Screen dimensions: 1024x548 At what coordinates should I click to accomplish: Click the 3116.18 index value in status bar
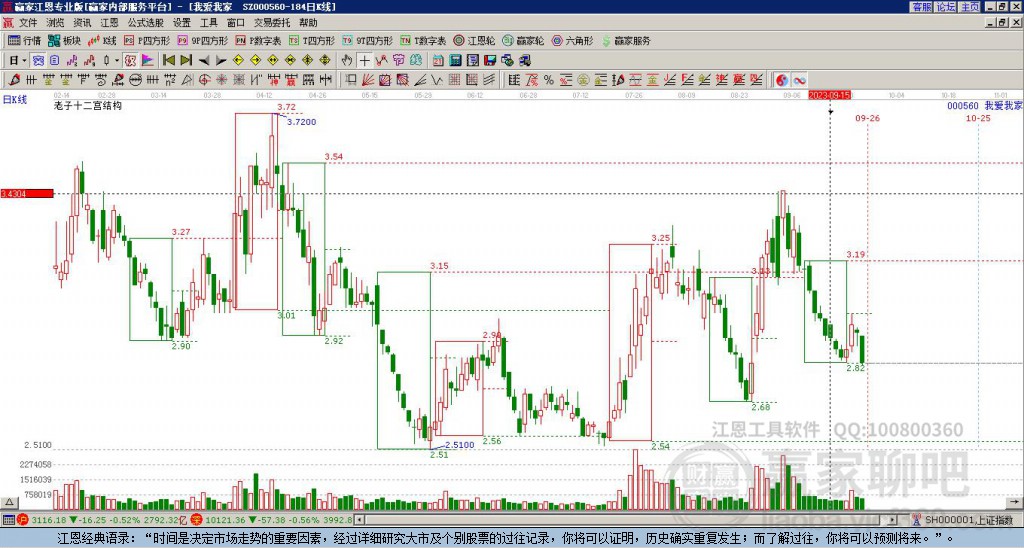[x=48, y=520]
